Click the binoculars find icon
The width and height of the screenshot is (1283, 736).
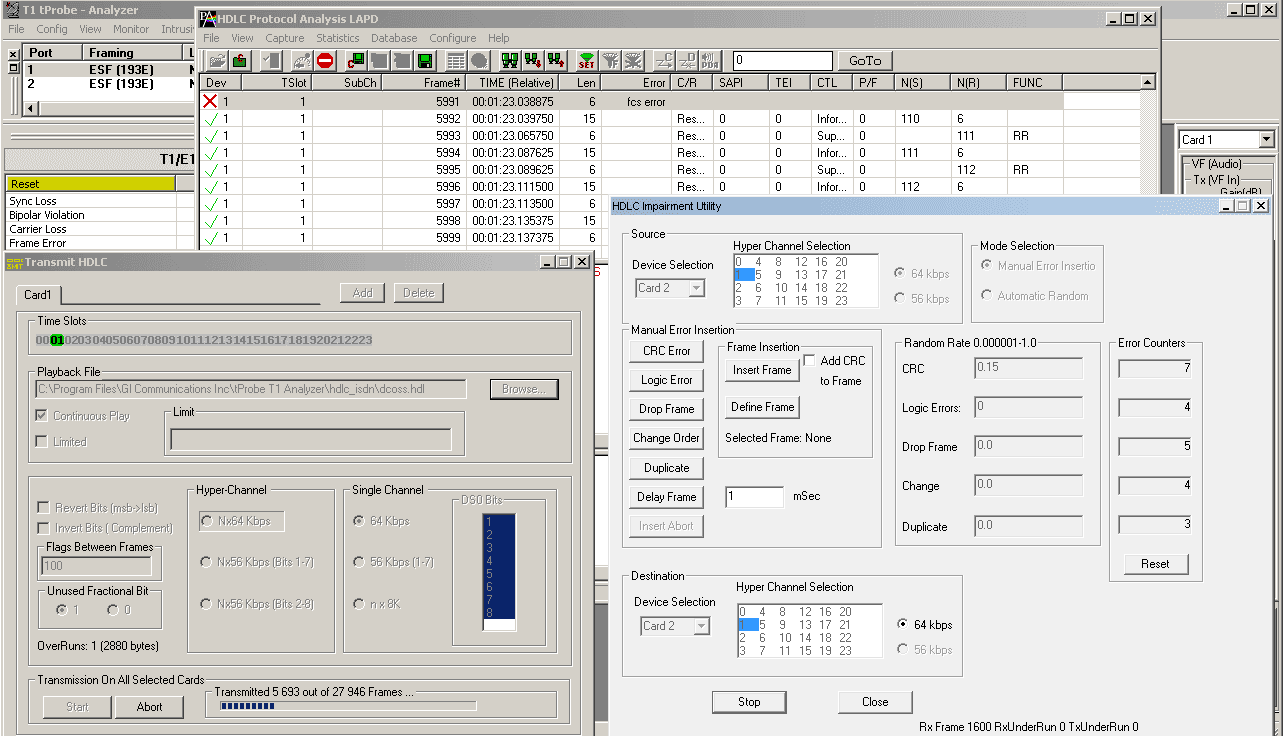pyautogui.click(x=510, y=61)
